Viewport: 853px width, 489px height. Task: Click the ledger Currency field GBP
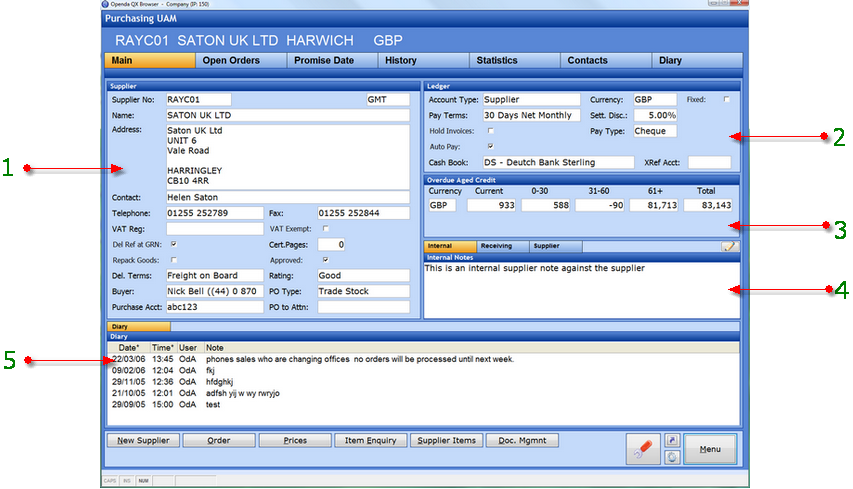pos(655,100)
